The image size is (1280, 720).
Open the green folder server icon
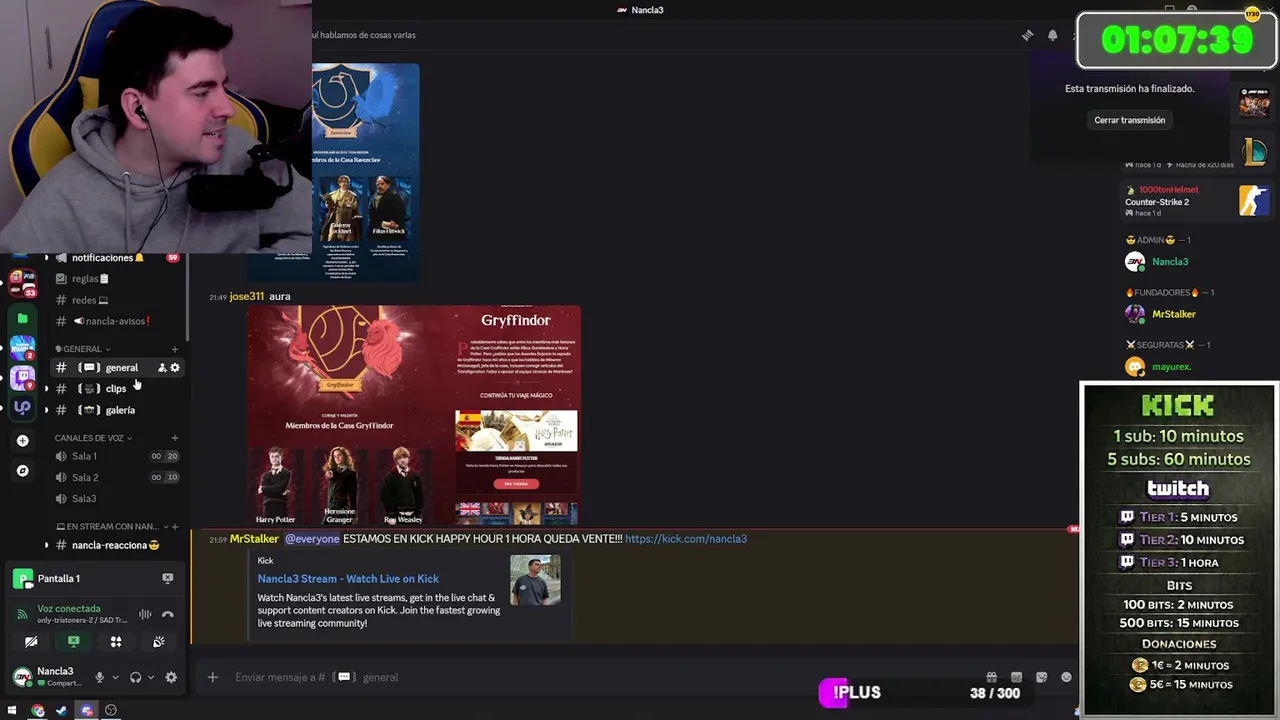coord(22,318)
